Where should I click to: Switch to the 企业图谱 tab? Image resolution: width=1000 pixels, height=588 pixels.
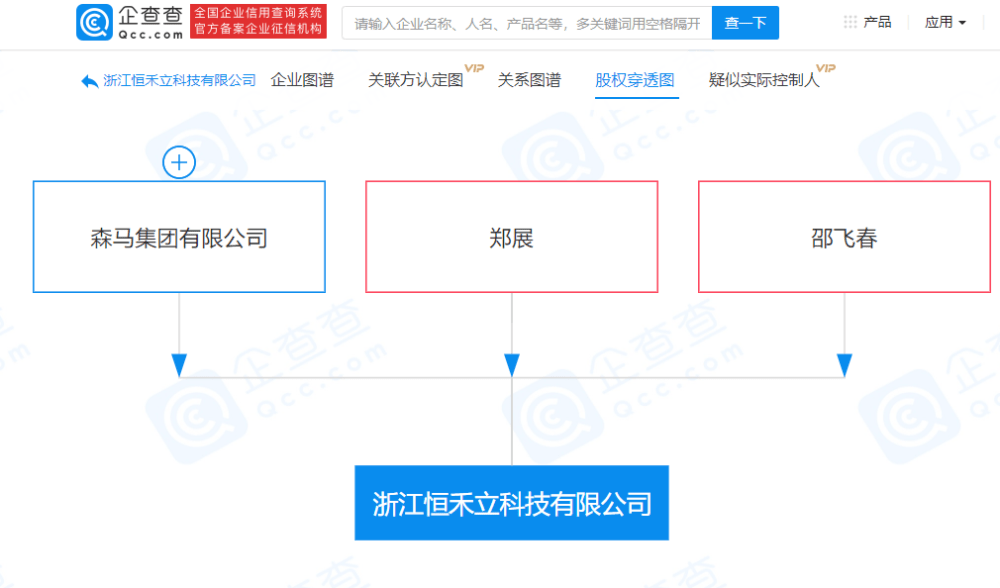click(x=302, y=80)
